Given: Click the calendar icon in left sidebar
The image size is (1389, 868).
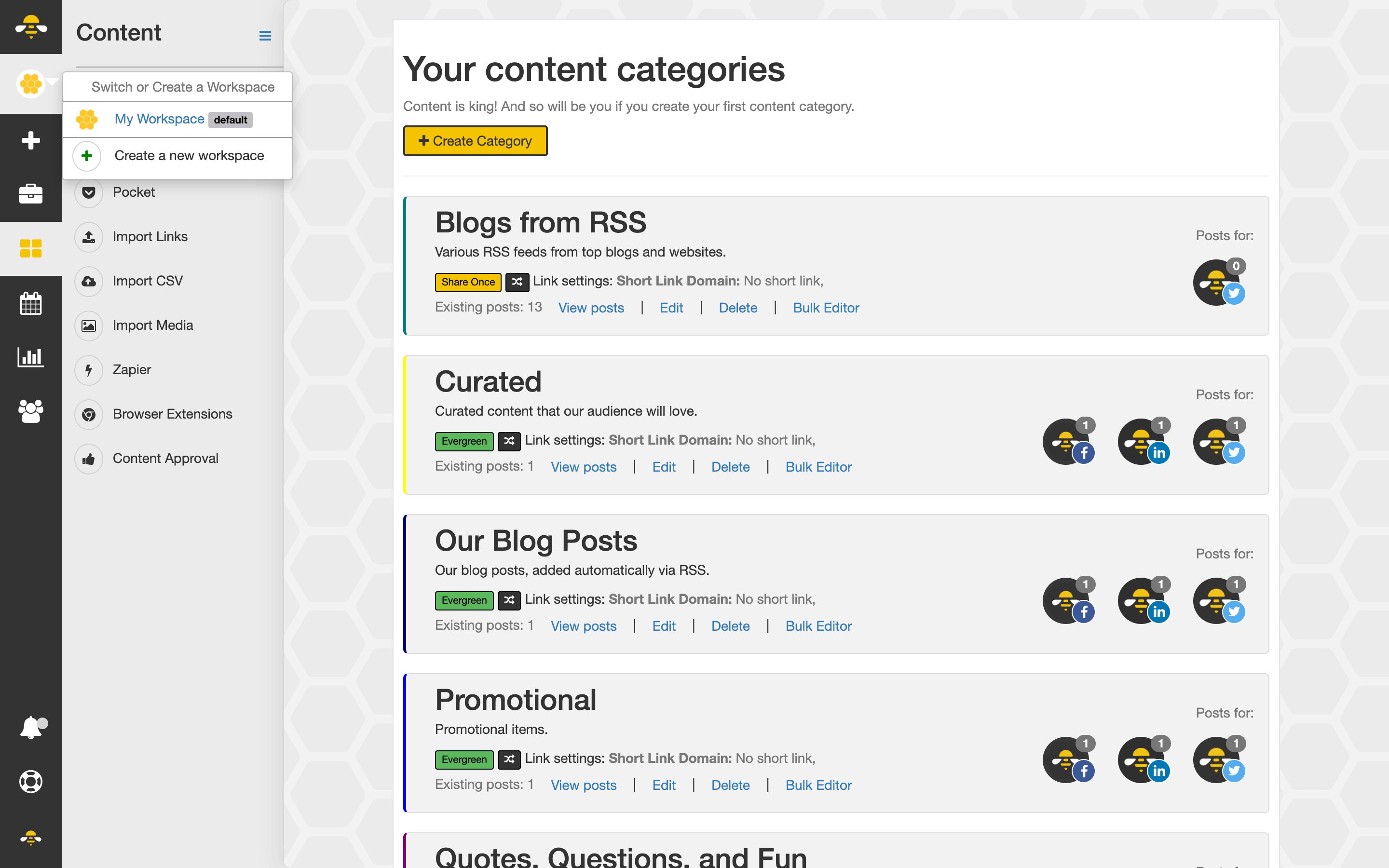Looking at the screenshot, I should [30, 303].
